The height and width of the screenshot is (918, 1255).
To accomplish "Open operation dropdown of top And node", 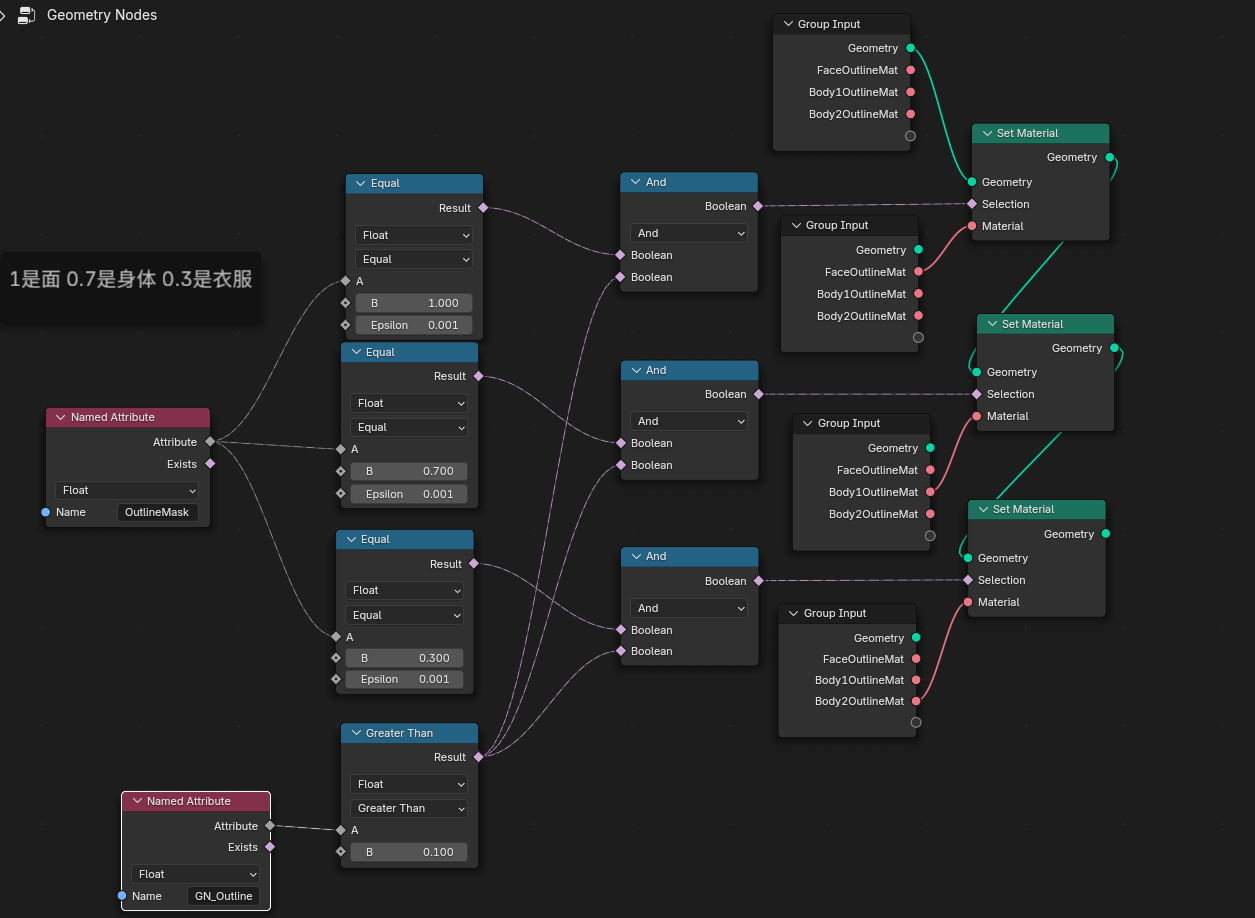I will [689, 233].
